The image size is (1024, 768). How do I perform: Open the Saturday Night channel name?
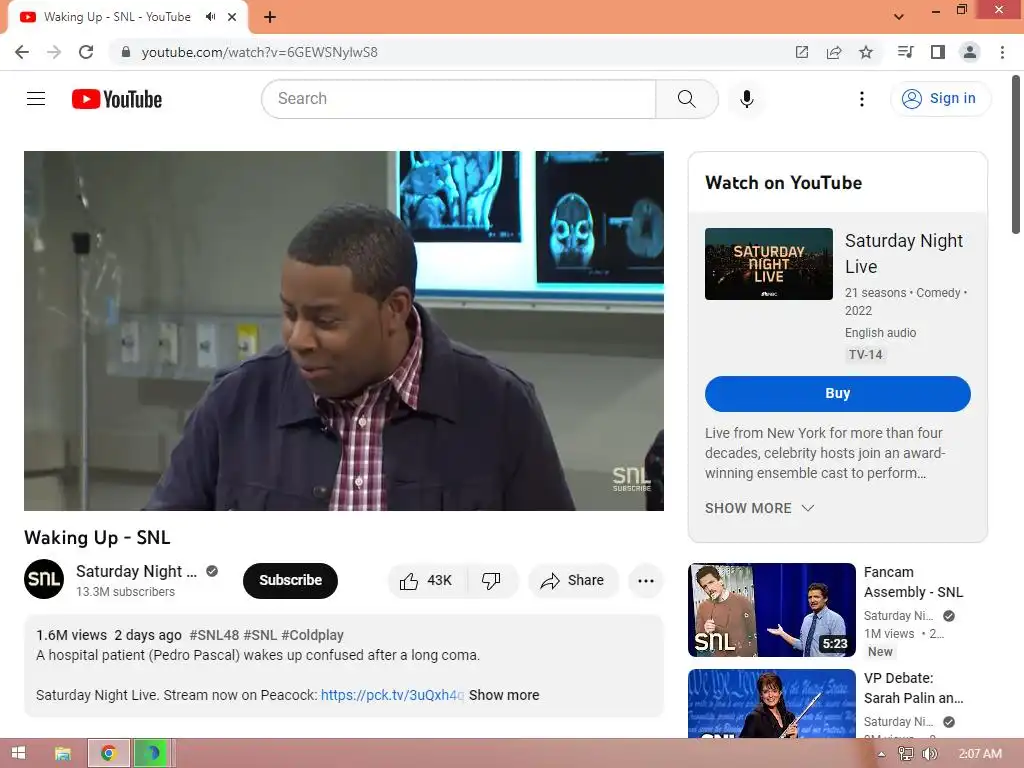coord(136,571)
